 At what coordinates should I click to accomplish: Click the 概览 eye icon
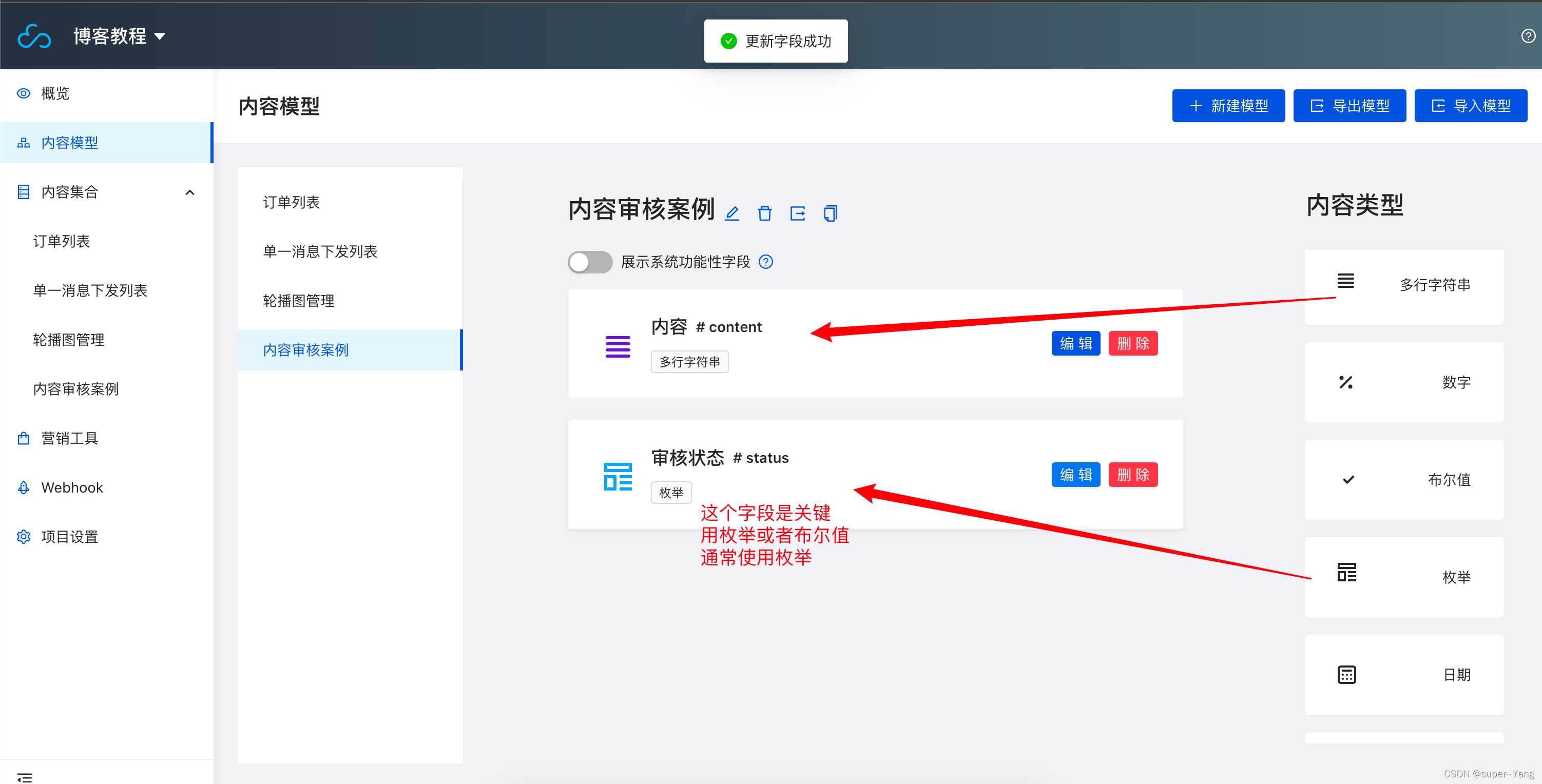click(23, 93)
